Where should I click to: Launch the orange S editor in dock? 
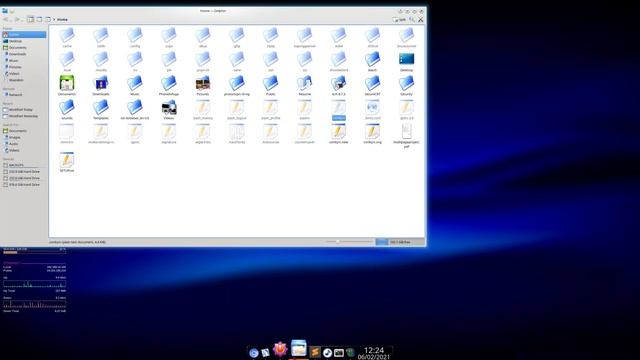point(315,352)
